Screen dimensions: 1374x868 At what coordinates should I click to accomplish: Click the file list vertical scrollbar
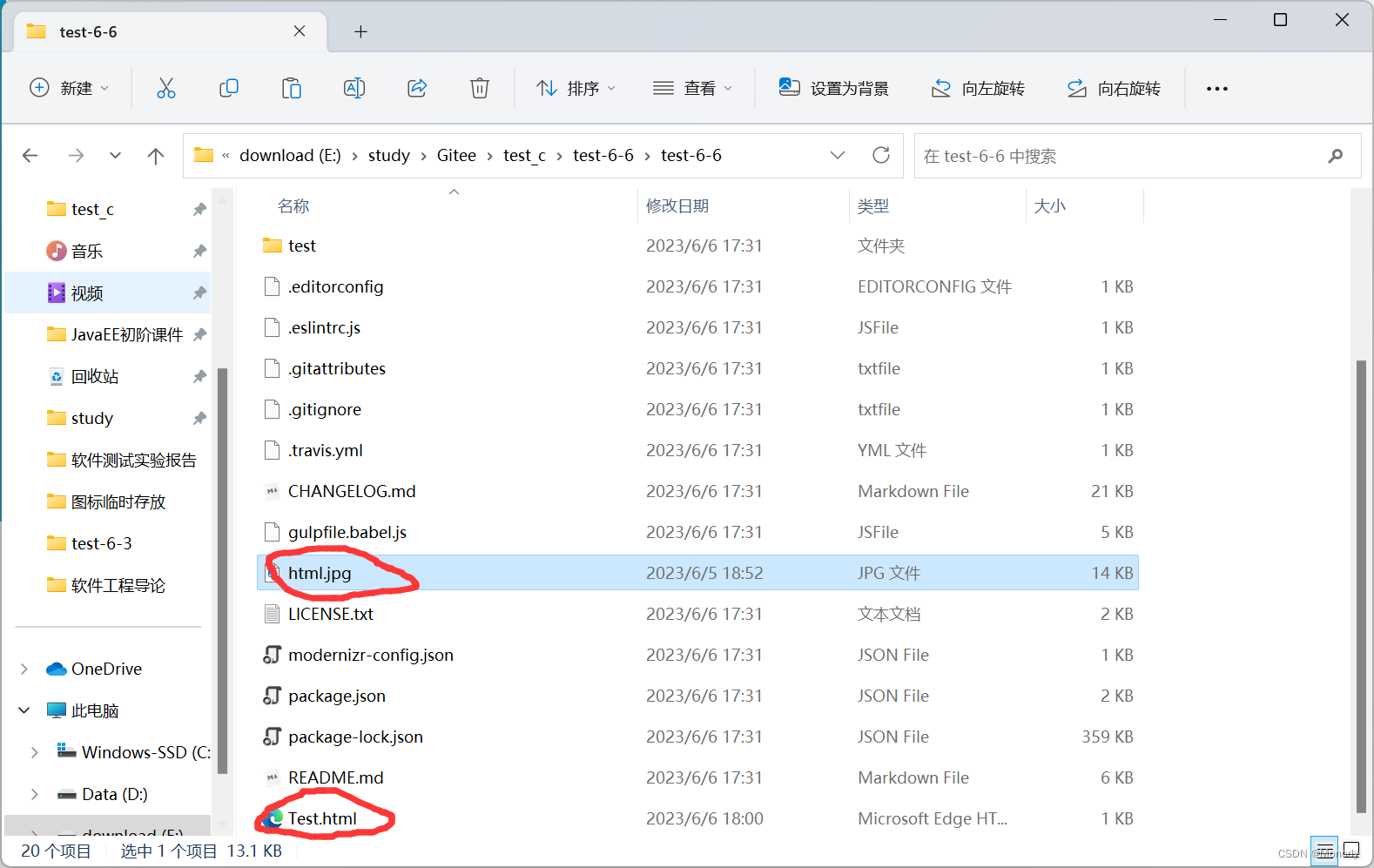tap(1361, 586)
